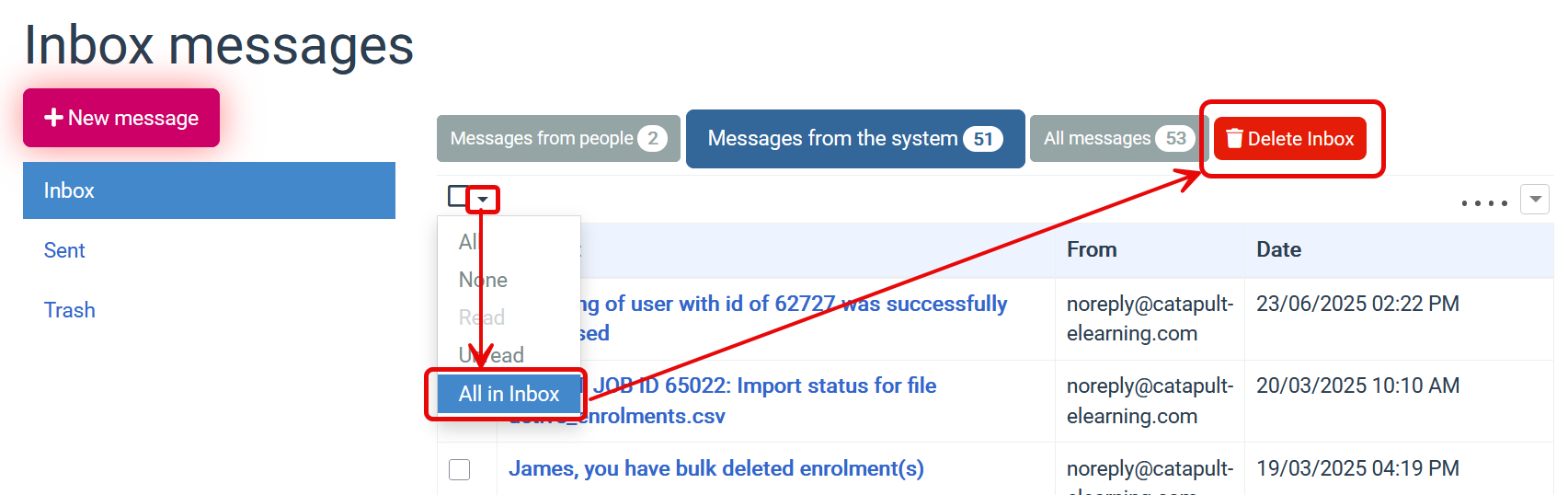This screenshot has height=495, width=1568.
Task: Open the Sent folder
Action: point(64,250)
